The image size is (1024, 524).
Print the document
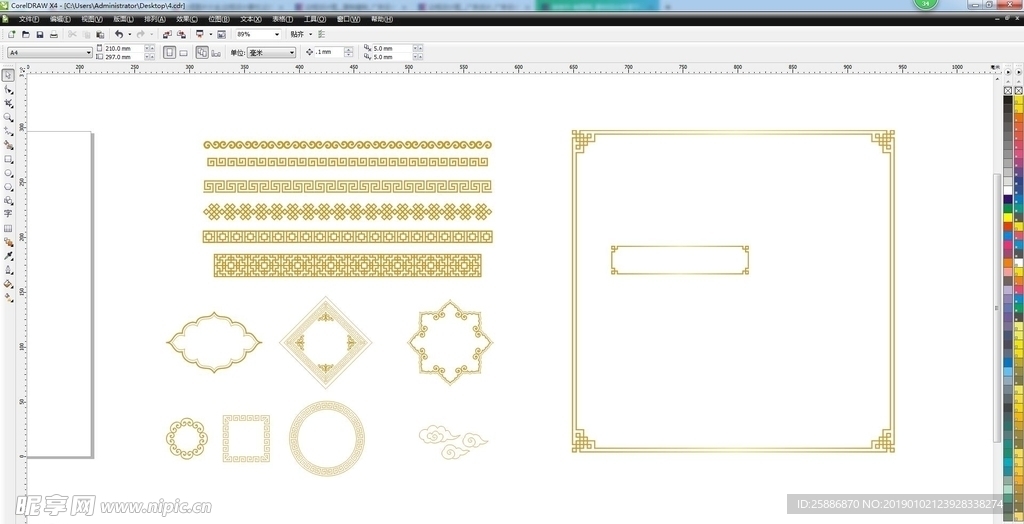[54, 34]
